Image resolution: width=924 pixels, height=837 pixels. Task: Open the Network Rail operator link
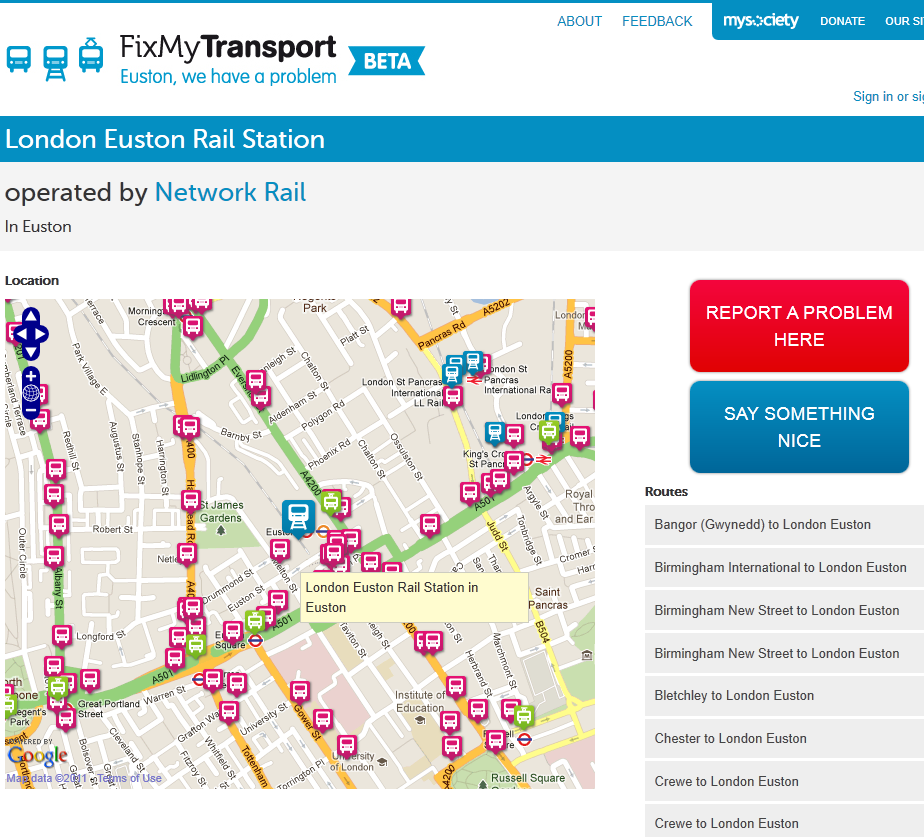pos(230,192)
